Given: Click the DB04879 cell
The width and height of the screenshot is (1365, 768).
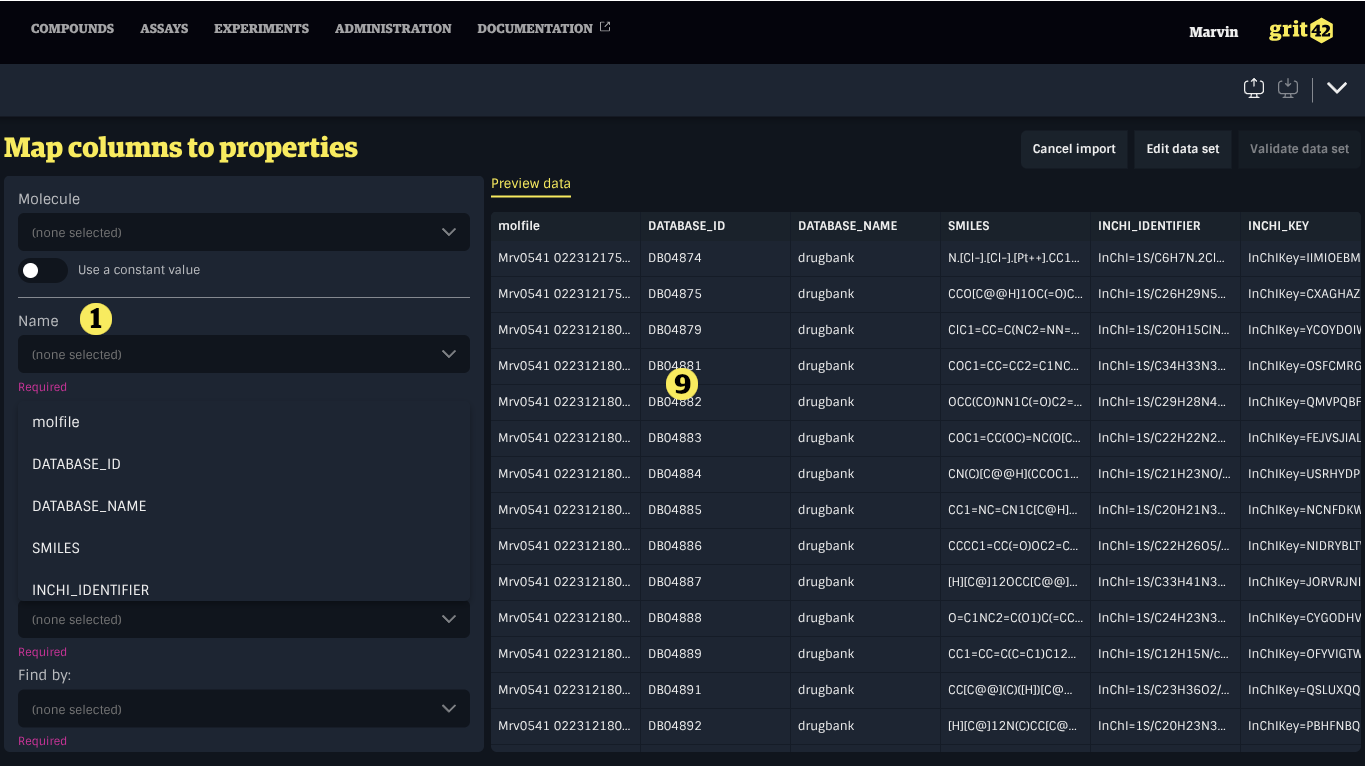Looking at the screenshot, I should 715,330.
